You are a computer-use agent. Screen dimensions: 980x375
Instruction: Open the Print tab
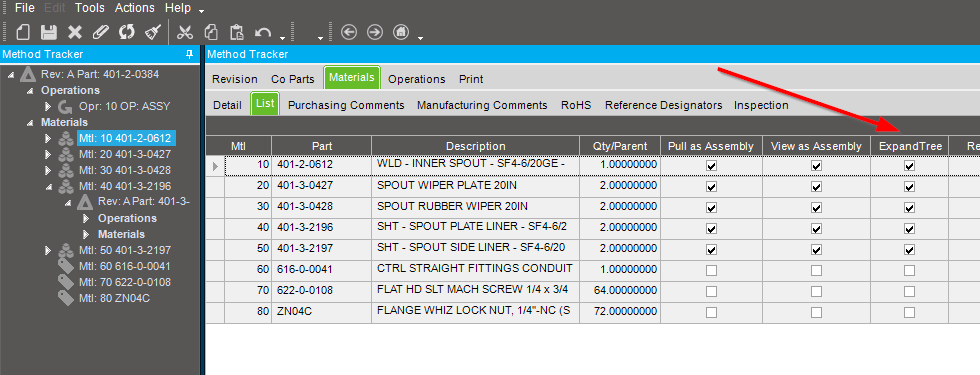pos(471,79)
